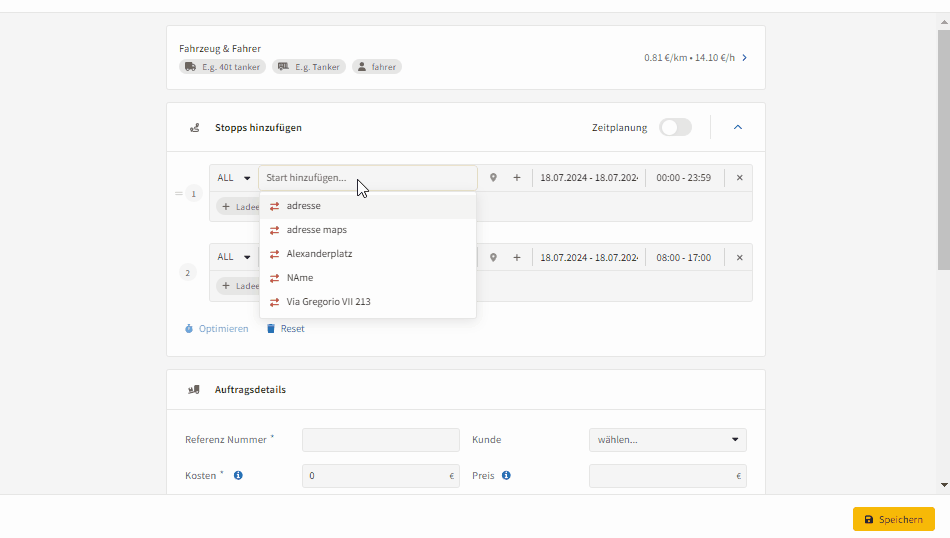Expand Fahrzeug & Fahrer details chevron
950x538 pixels.
744,58
